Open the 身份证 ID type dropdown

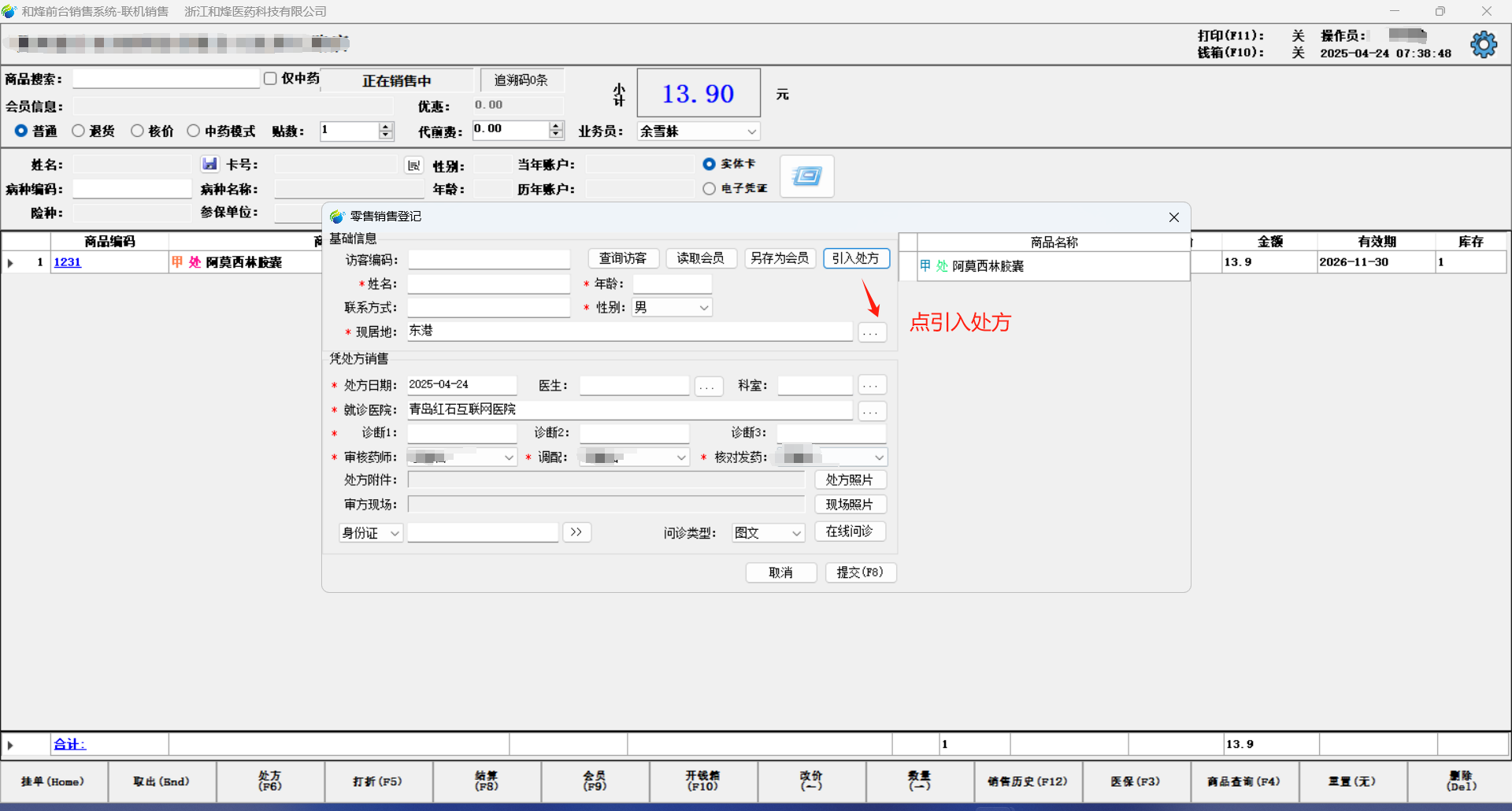(x=395, y=533)
